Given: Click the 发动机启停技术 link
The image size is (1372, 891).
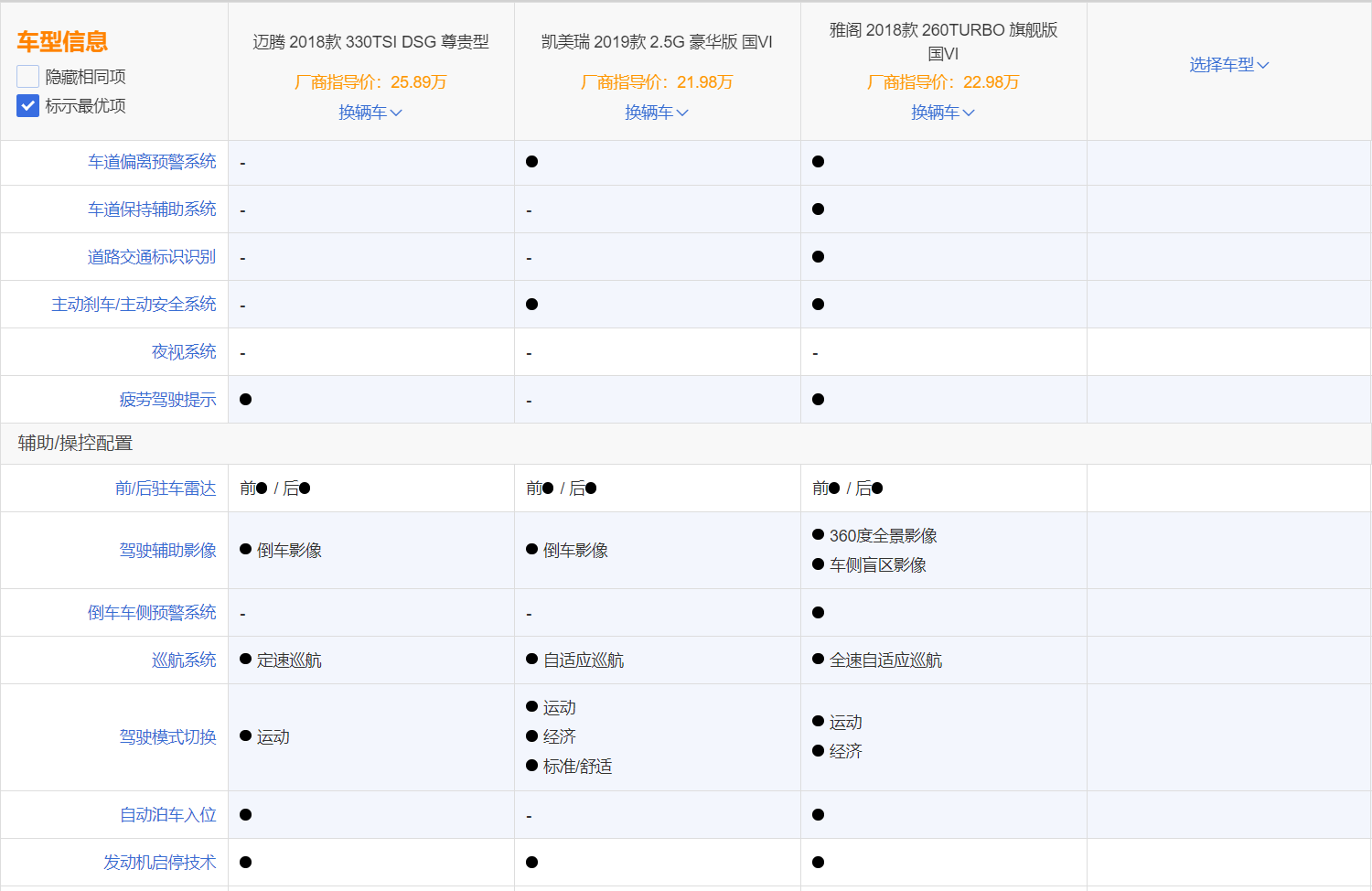Looking at the screenshot, I should point(159,863).
